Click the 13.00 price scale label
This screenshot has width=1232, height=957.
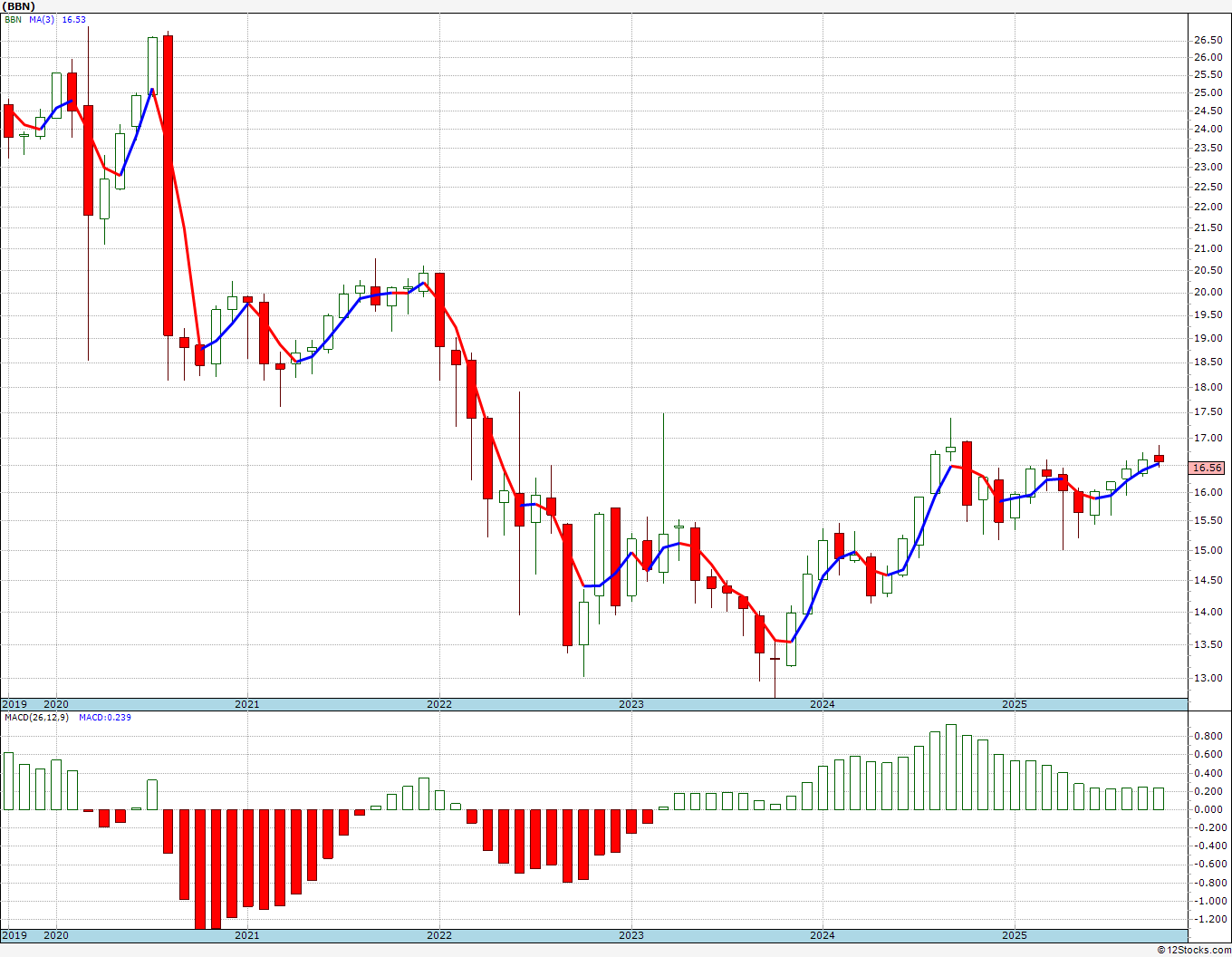point(1208,678)
